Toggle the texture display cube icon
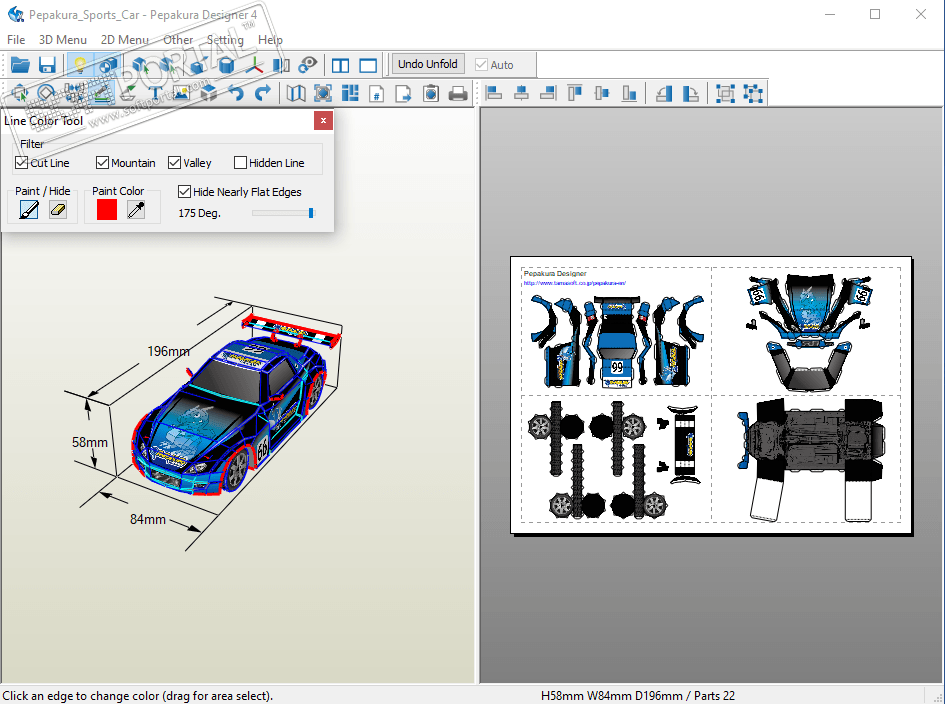Screen dimensions: 945x704 click(107, 64)
